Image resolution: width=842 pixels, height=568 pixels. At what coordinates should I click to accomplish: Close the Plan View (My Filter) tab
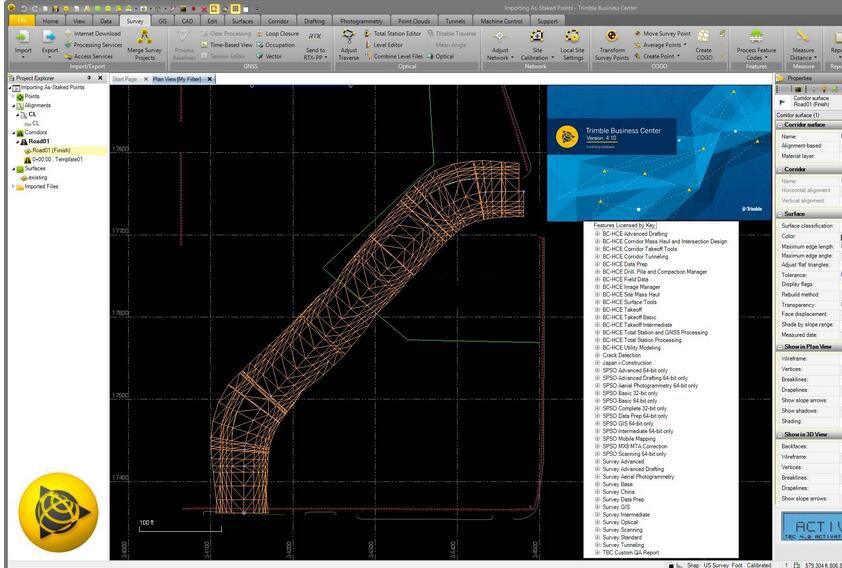210,79
